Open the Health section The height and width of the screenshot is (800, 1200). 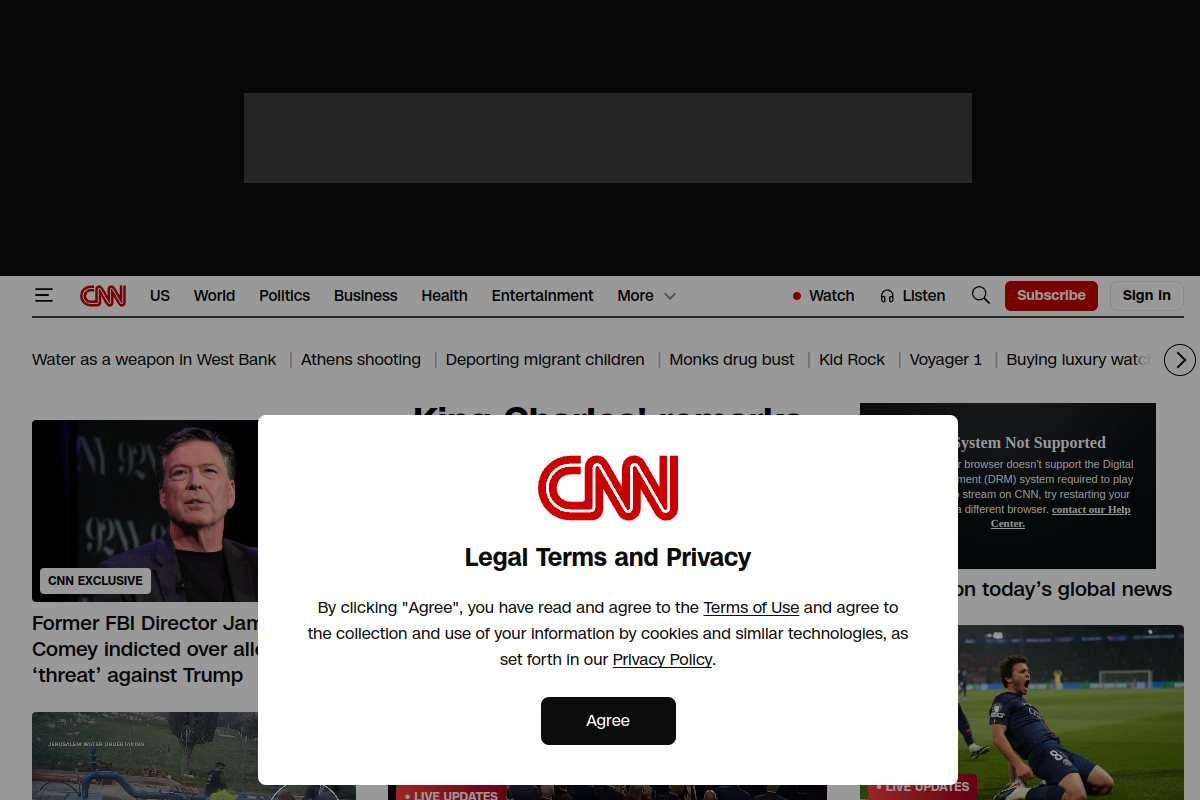pos(444,296)
